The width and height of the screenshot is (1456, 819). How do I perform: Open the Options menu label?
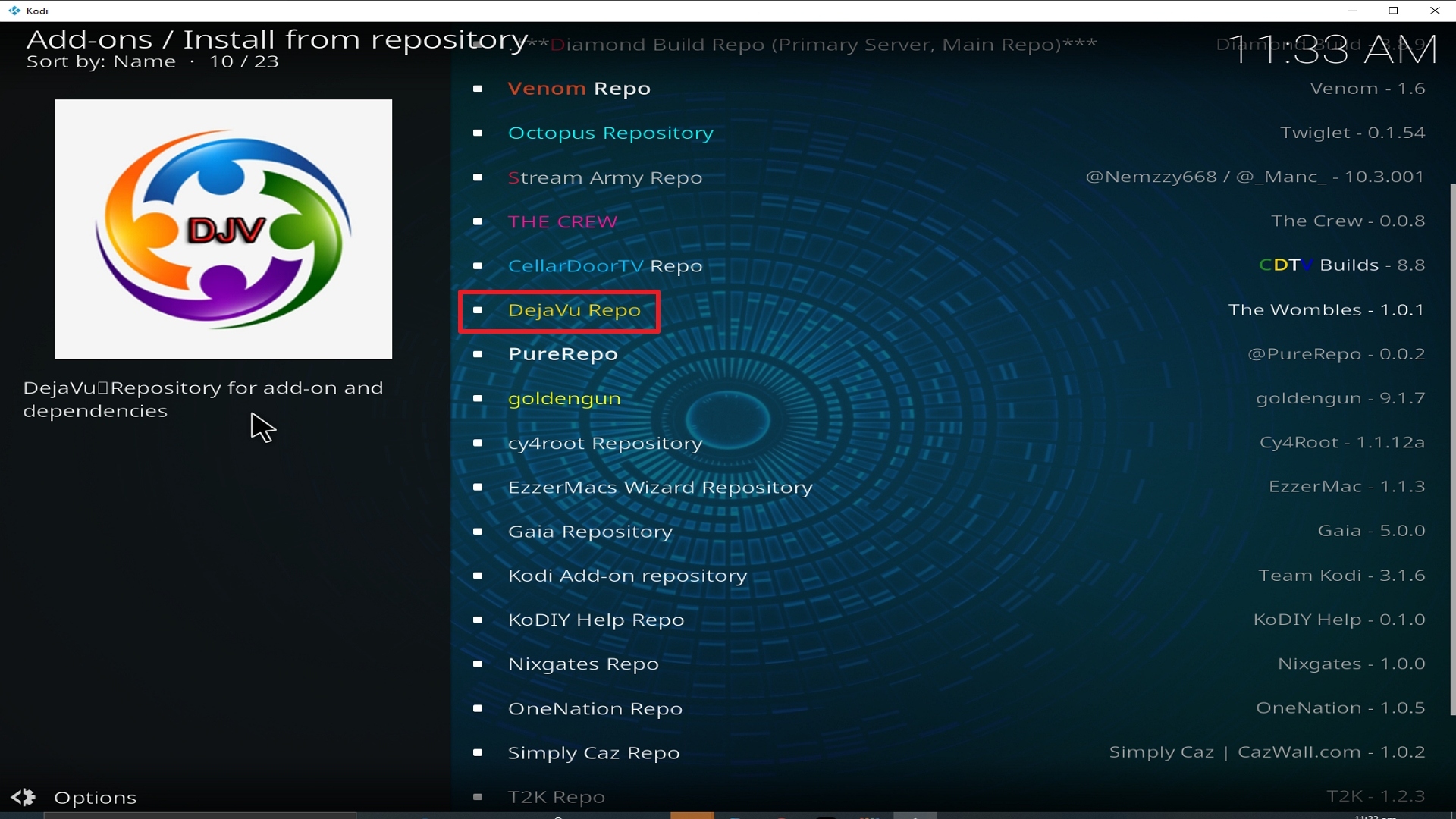96,798
